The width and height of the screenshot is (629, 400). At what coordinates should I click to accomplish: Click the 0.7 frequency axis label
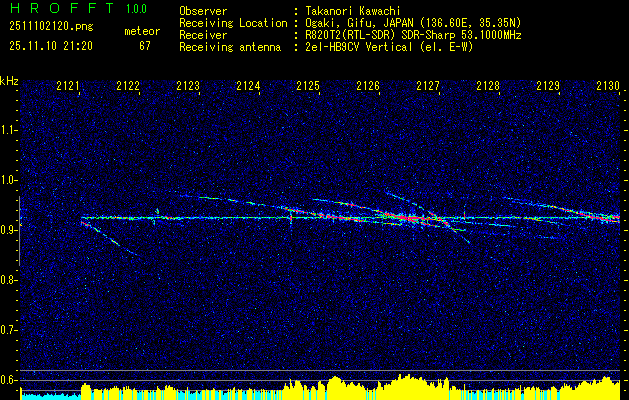pyautogui.click(x=8, y=330)
